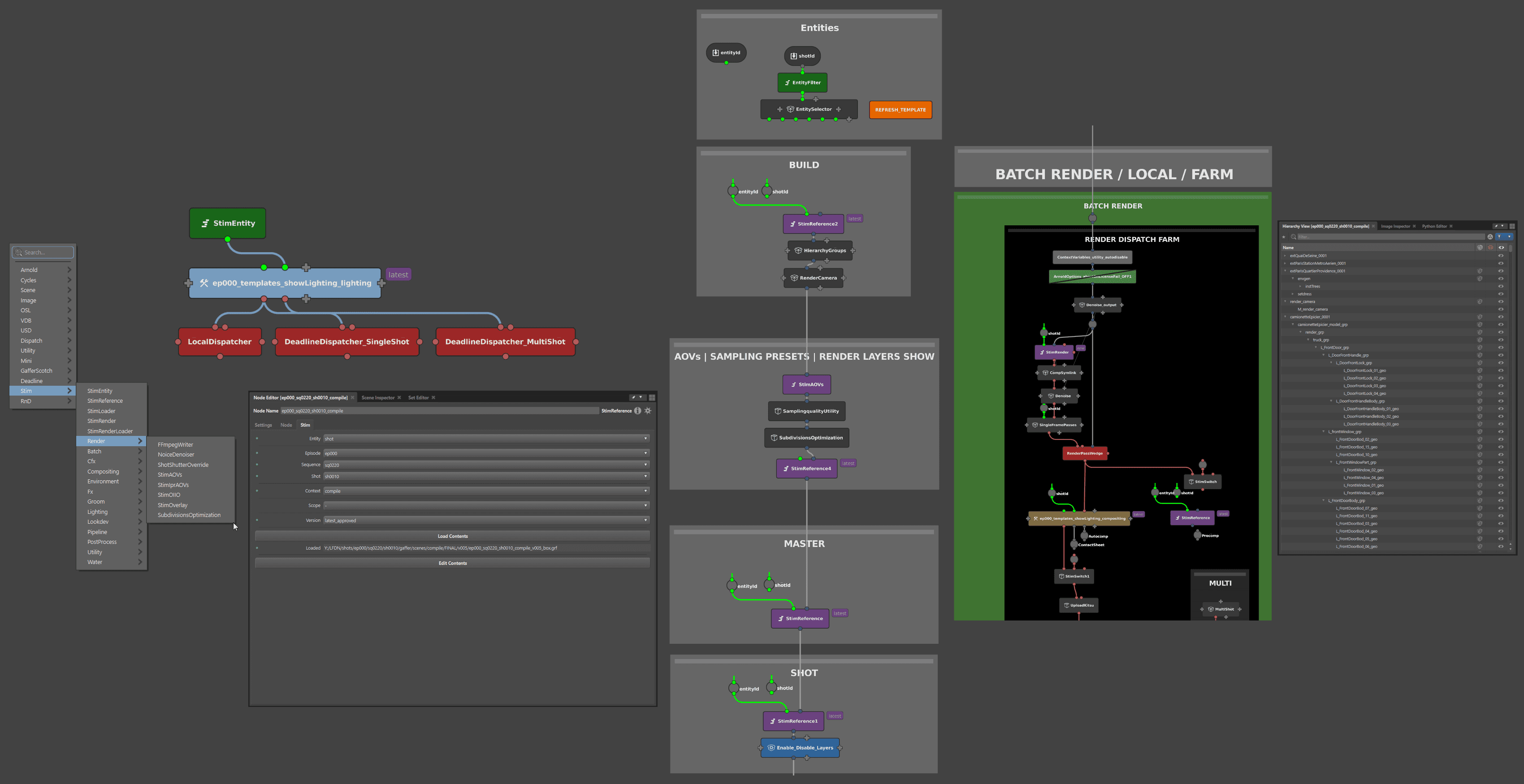Screen dimensions: 1524x784
Task: Toggle the visibility column header eye icon
Action: point(1501,248)
